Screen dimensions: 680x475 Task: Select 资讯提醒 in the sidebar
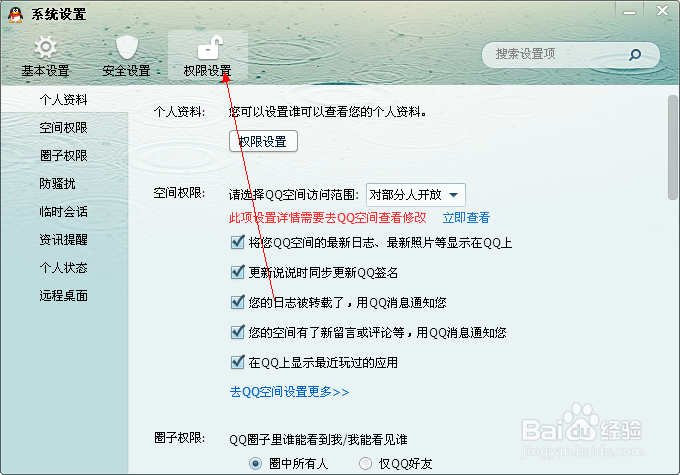click(x=64, y=239)
